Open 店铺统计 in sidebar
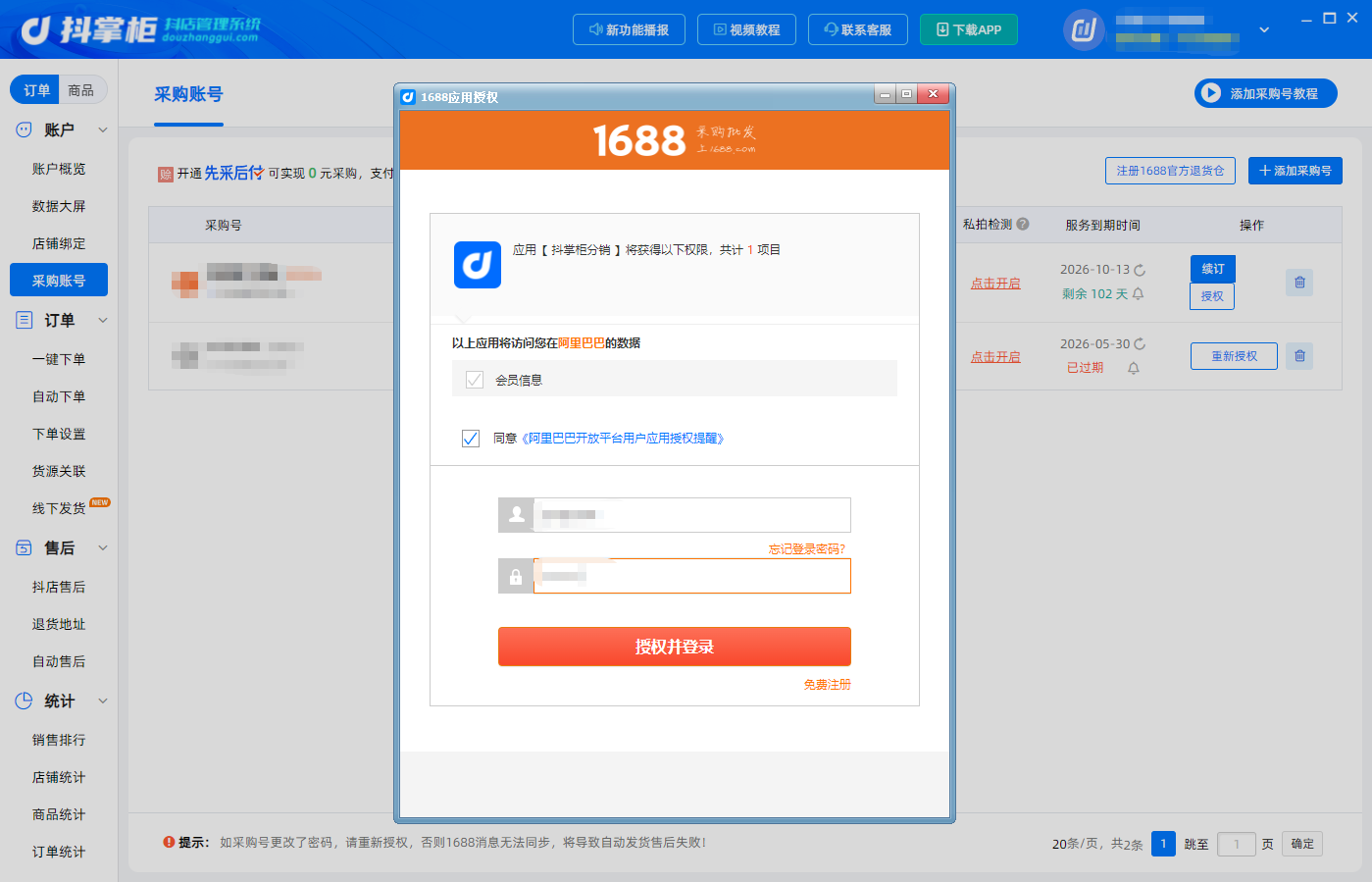Viewport: 1372px width, 882px height. coord(59,777)
